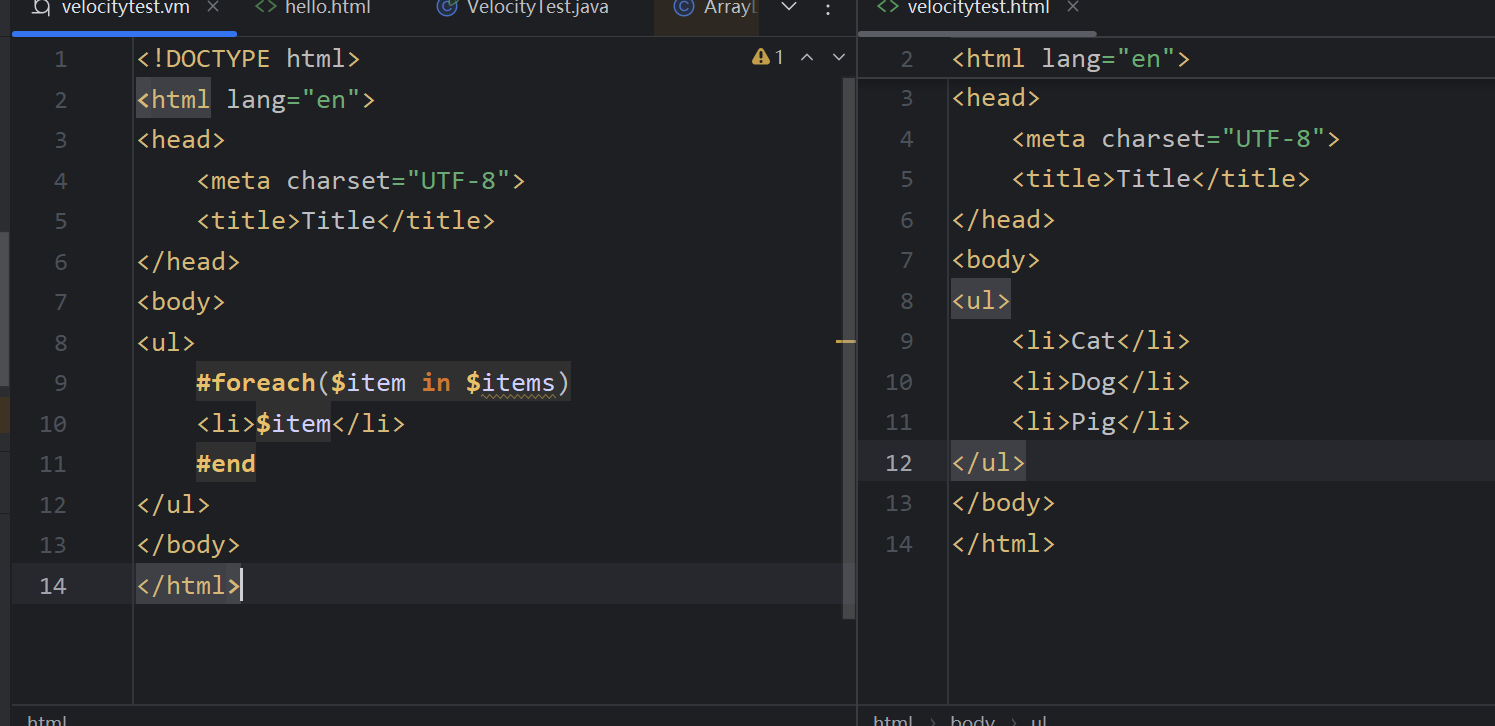
Task: Switch to the hello.html tab
Action: click(312, 8)
